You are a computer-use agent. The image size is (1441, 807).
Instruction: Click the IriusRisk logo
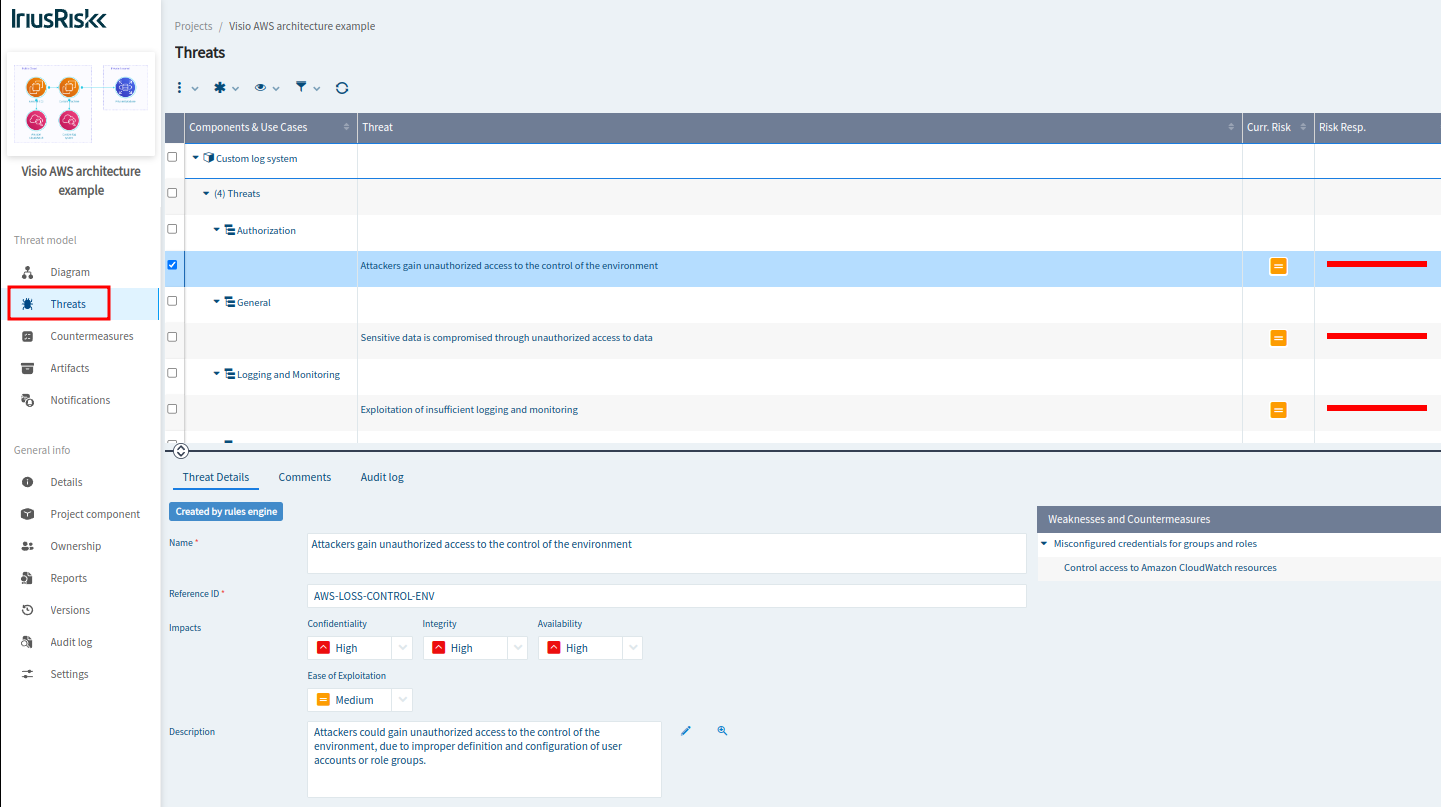coord(59,19)
